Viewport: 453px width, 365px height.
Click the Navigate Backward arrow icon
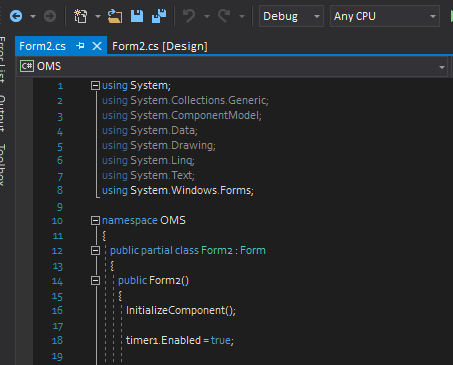[x=16, y=16]
